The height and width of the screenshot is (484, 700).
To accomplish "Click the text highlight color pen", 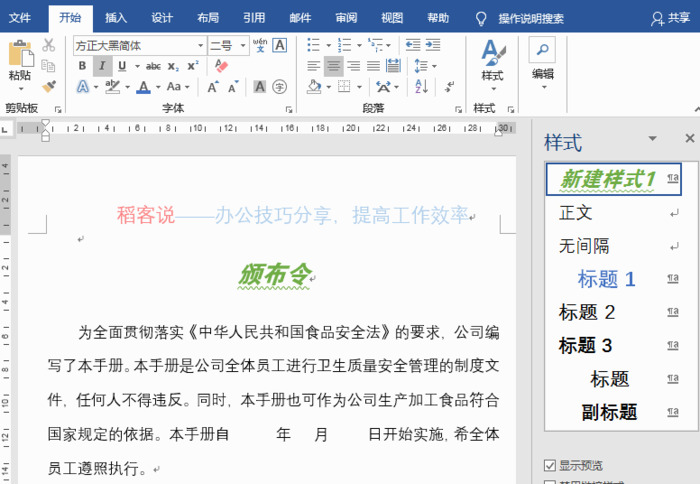I will [x=112, y=86].
